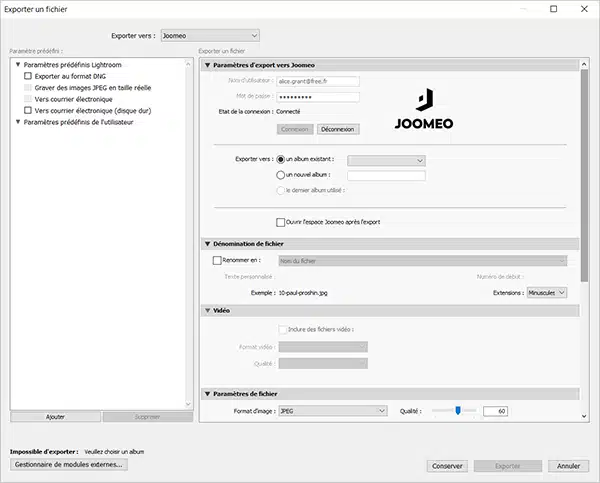This screenshot has width=600, height=483.
Task: Open the Format vidéo dropdown
Action: pyautogui.click(x=323, y=347)
